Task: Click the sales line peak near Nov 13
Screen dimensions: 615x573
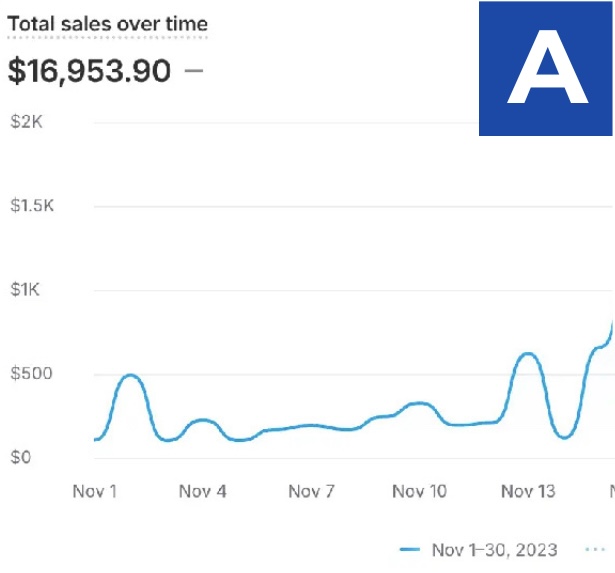Action: coord(528,354)
